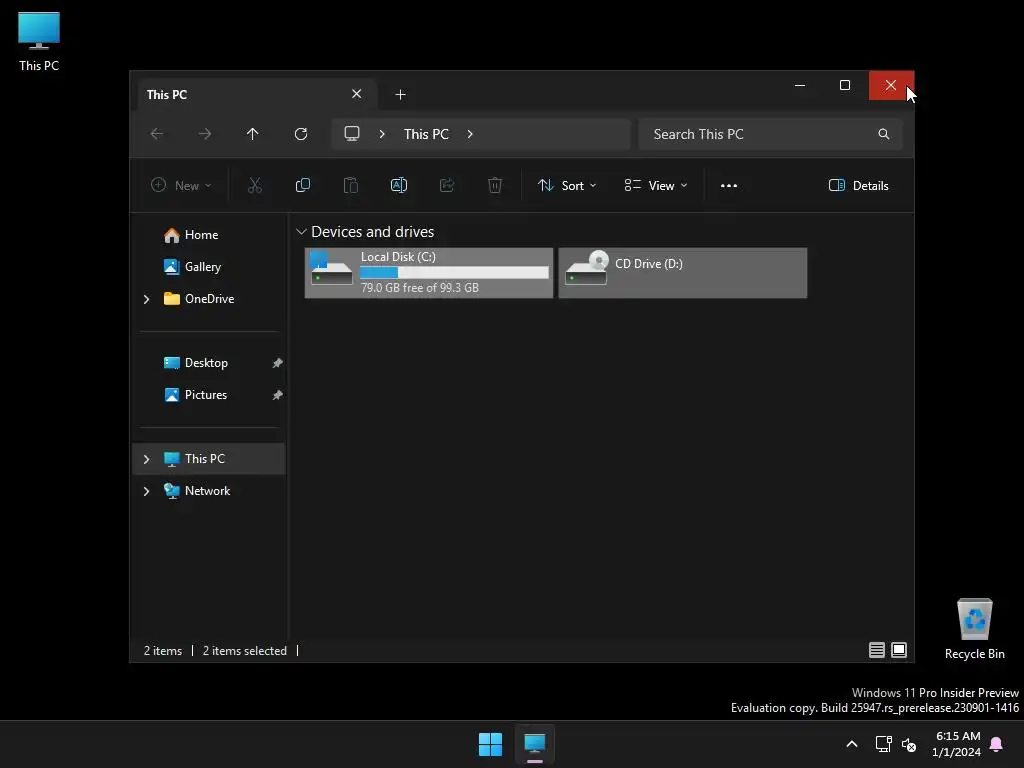Select the CD Drive (D:) item
Viewport: 1024px width, 768px height.
click(x=682, y=272)
